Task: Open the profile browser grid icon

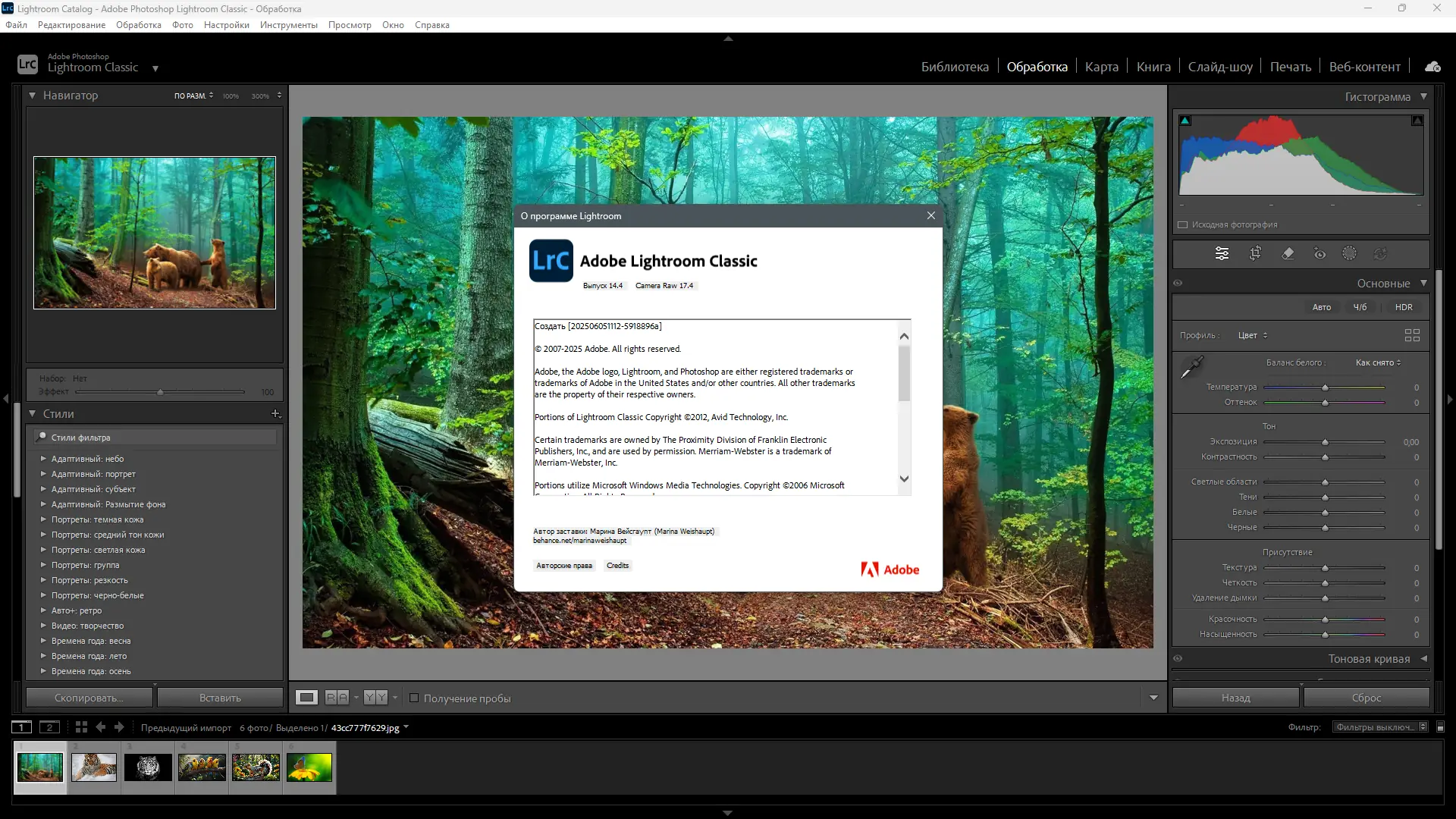Action: click(x=1411, y=335)
